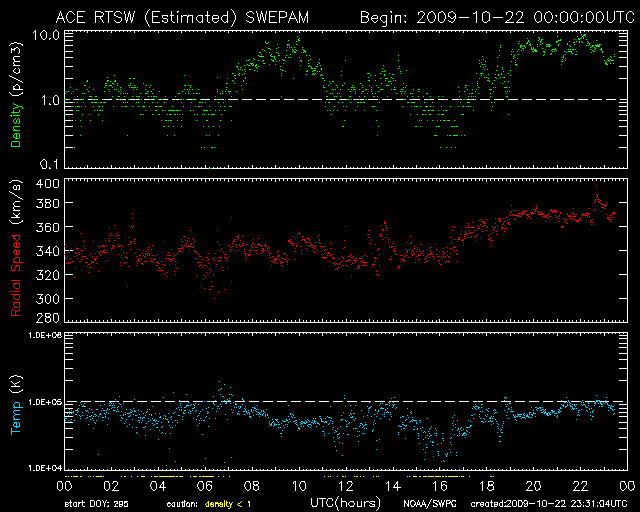
Task: Click the "start DOY: 295" footer text
Action: point(96,504)
